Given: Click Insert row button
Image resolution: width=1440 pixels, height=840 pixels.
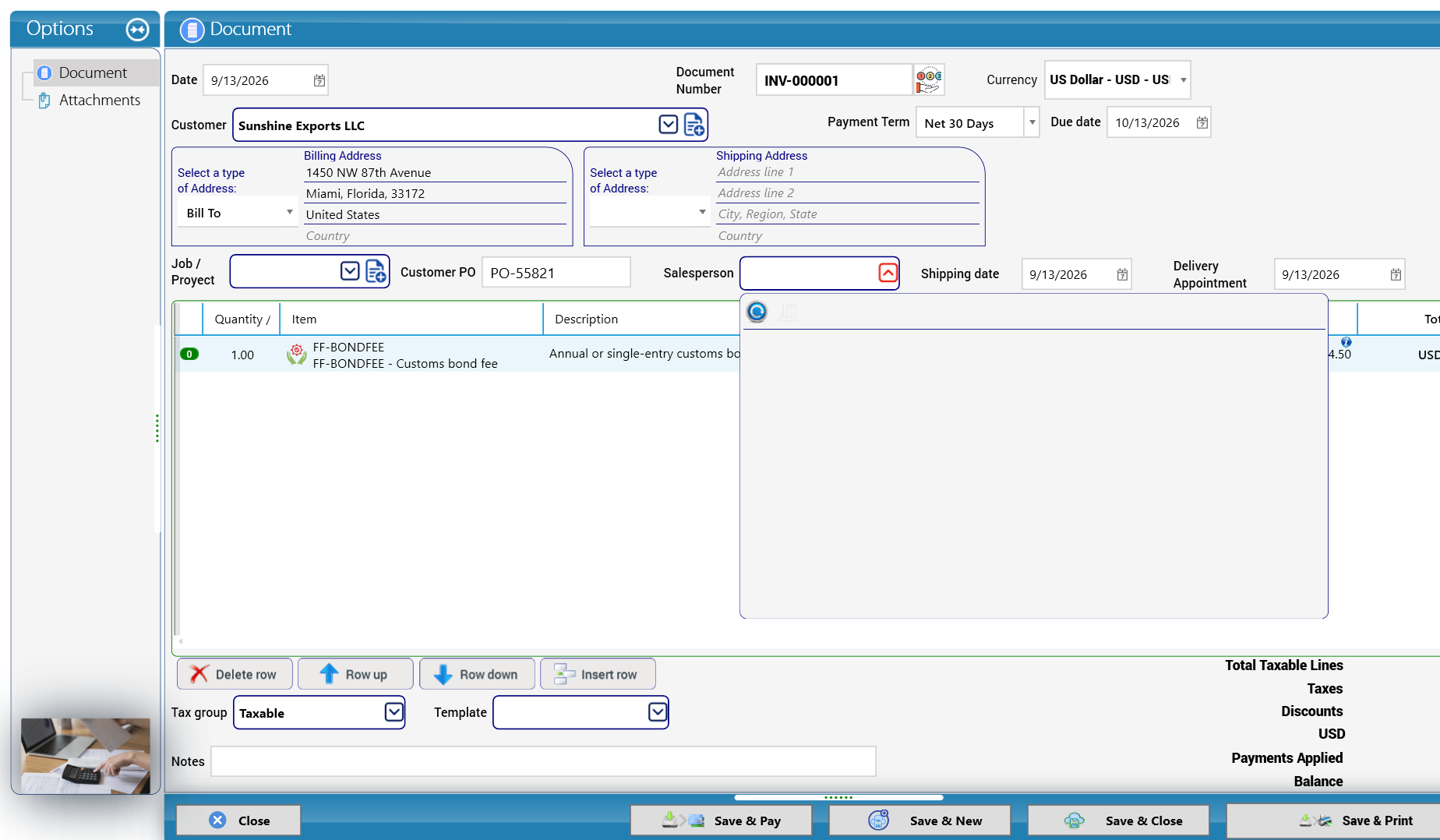Looking at the screenshot, I should [598, 674].
